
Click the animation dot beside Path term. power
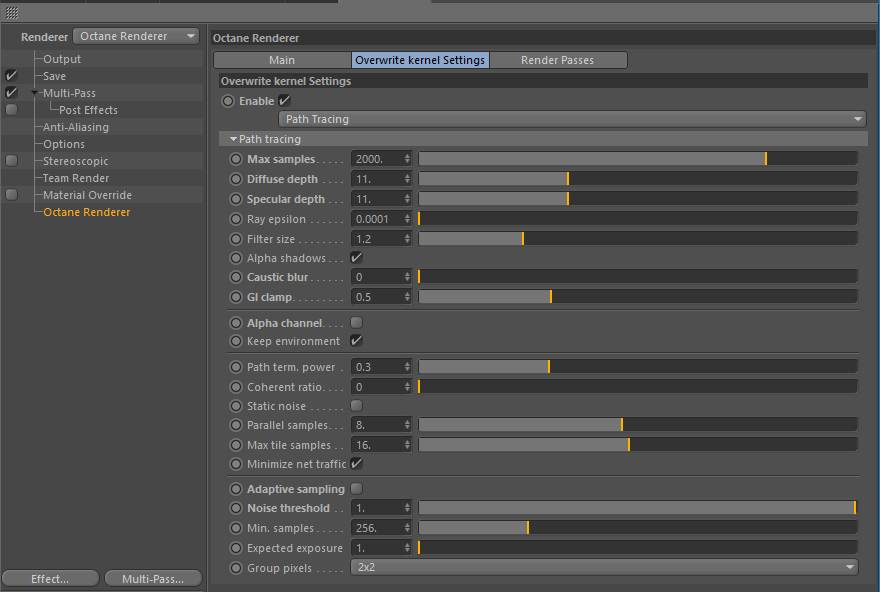(236, 366)
